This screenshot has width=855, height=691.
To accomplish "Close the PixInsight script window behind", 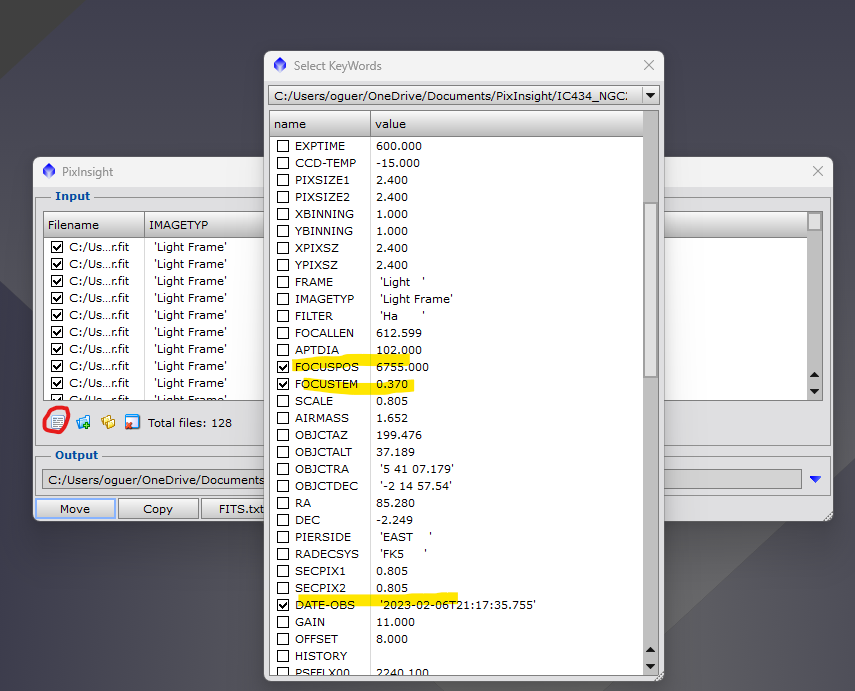I will [818, 171].
